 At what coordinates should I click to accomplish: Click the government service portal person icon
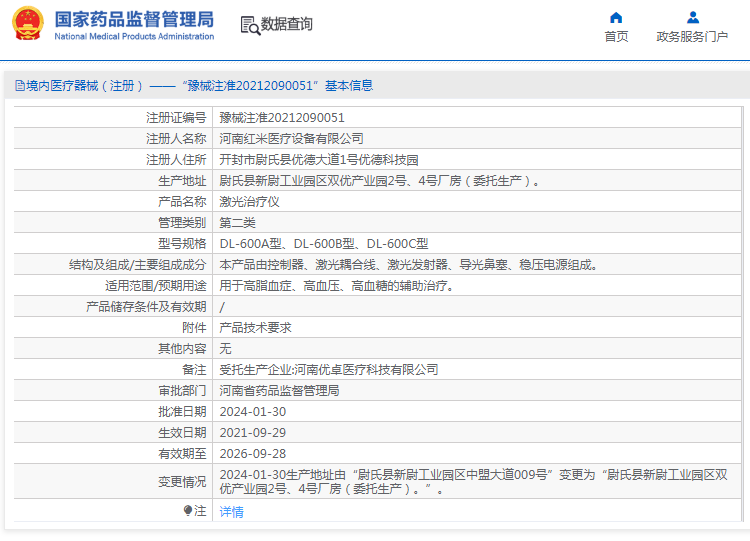pyautogui.click(x=693, y=18)
